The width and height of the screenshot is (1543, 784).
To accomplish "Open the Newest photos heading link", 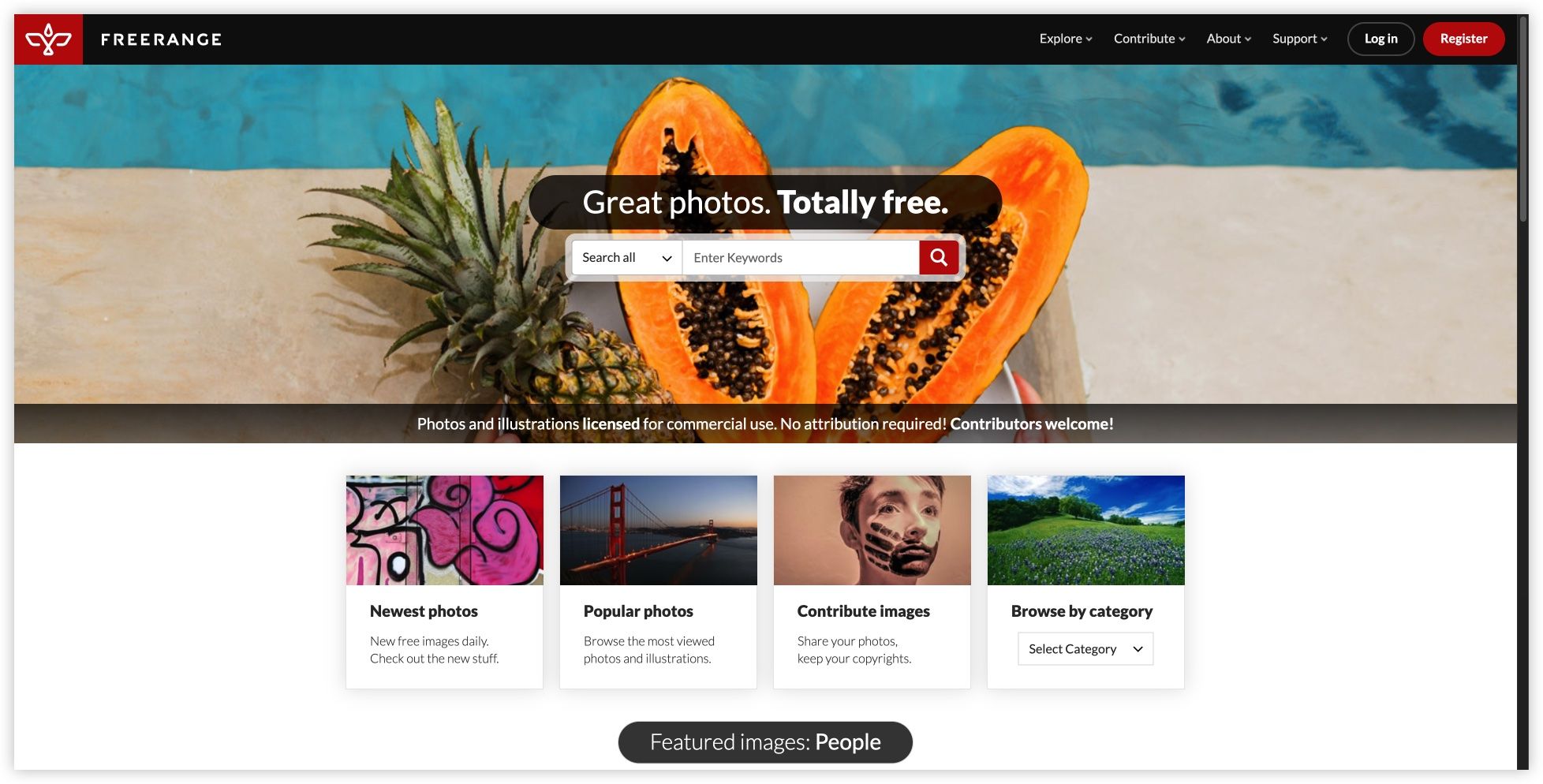I will 424,611.
